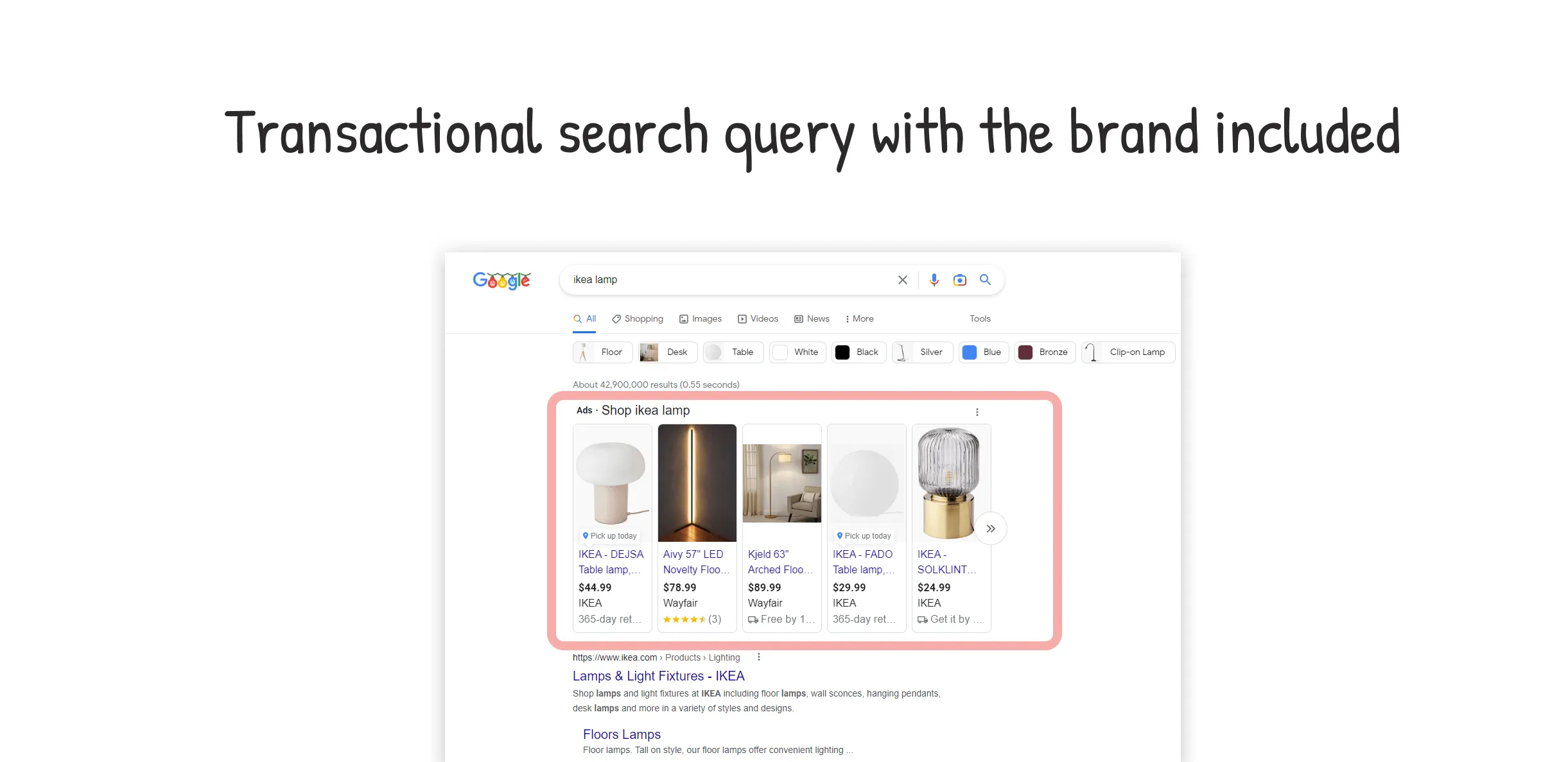Click the blue search magnifier button
1568x762 pixels.
(985, 280)
